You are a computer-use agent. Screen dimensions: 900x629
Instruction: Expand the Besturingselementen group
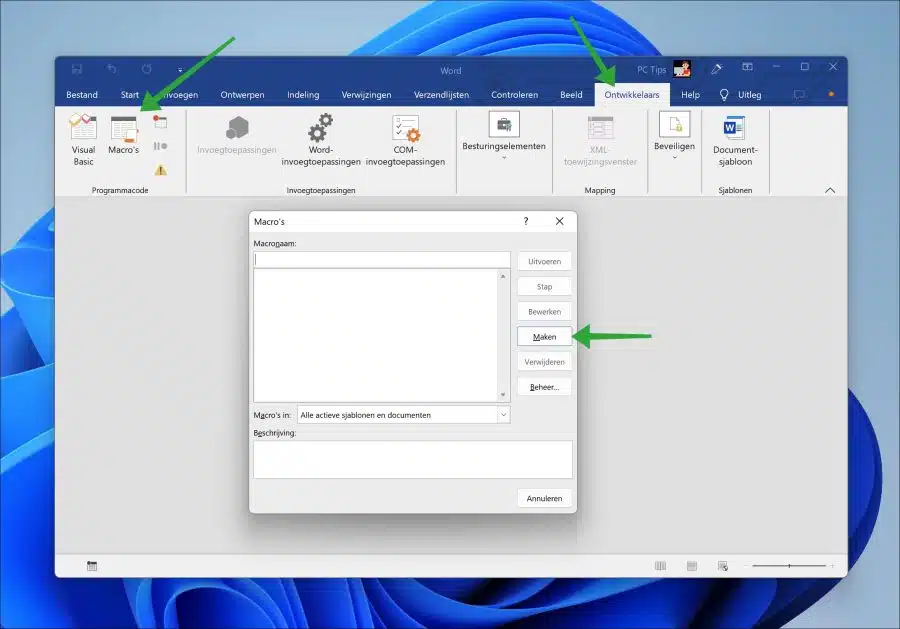click(504, 137)
